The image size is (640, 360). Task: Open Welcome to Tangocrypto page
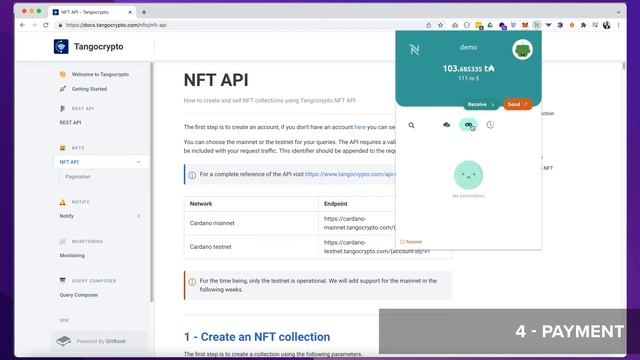100,74
